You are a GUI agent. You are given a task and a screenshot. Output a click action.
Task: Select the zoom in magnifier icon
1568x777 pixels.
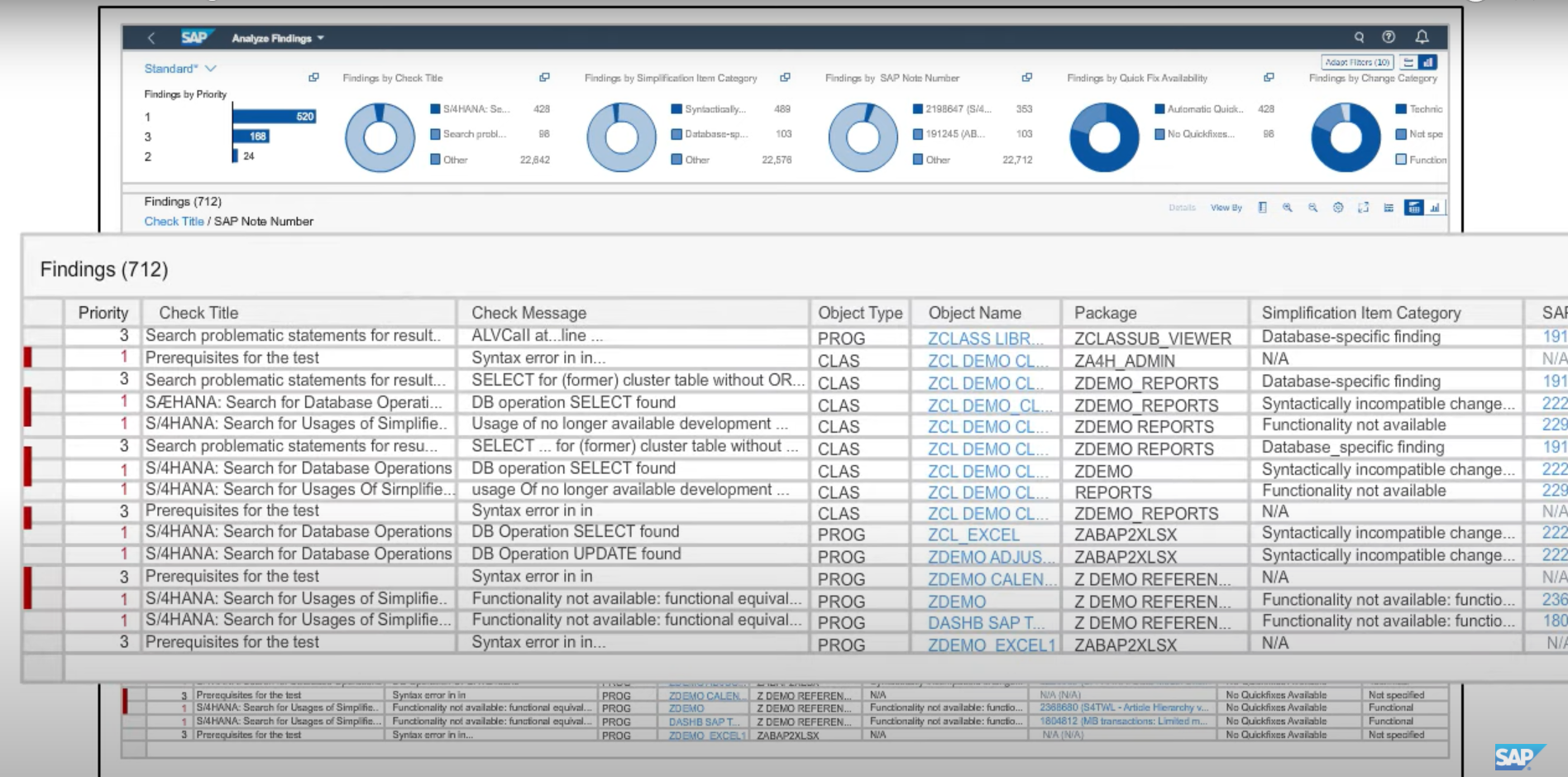(1288, 208)
